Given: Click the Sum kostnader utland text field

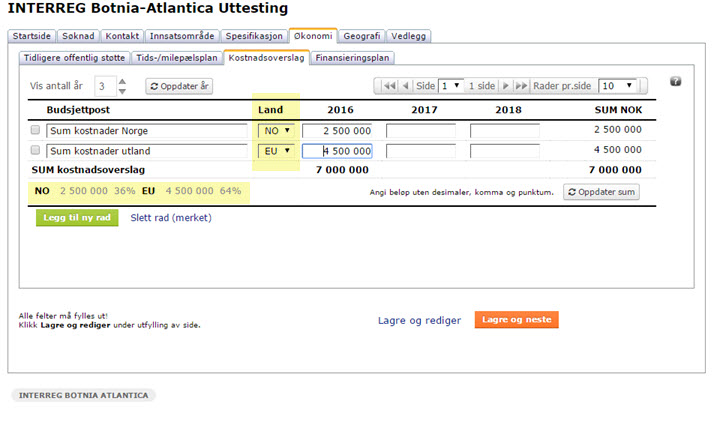Looking at the screenshot, I should tap(147, 151).
